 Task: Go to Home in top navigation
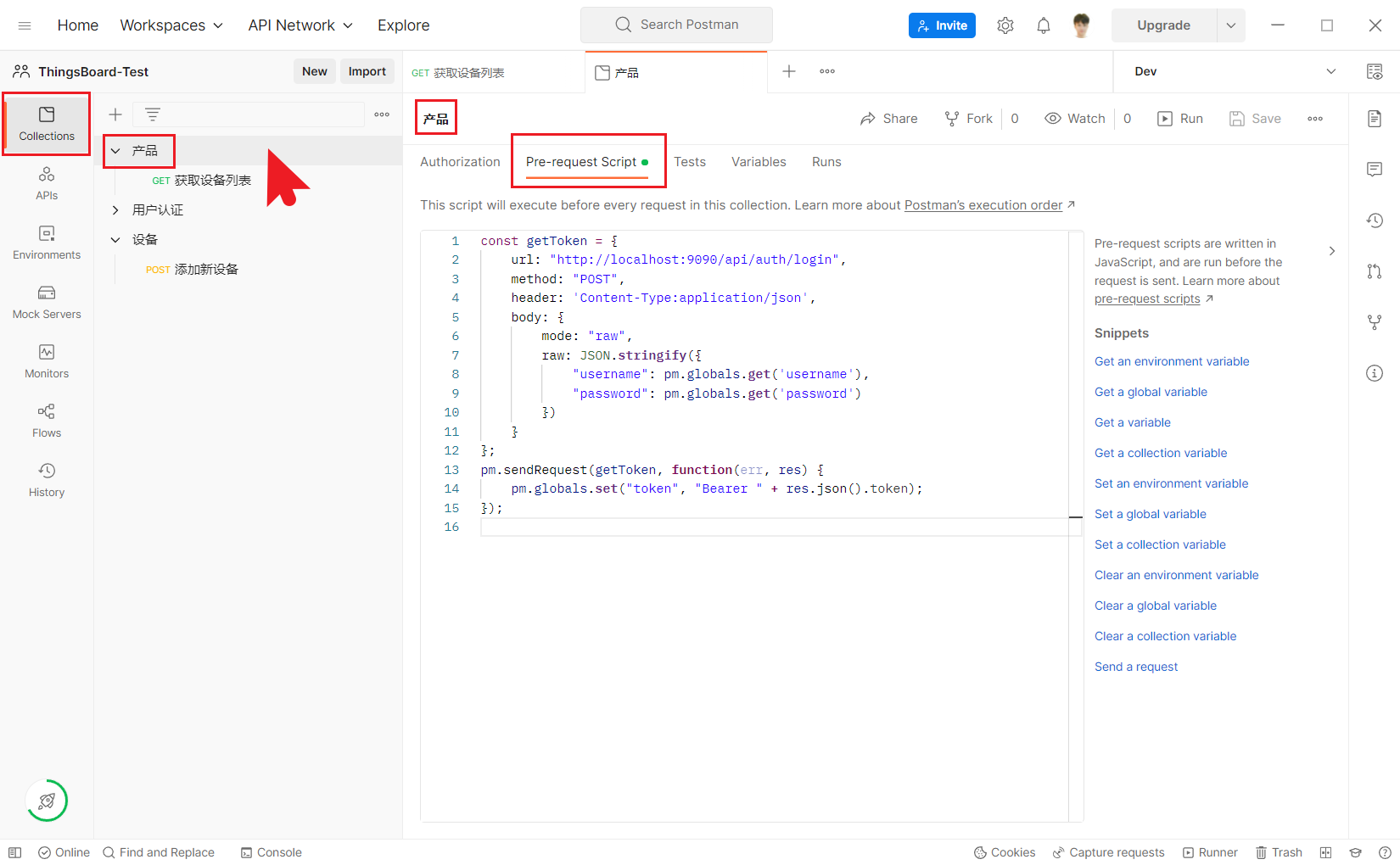coord(78,25)
